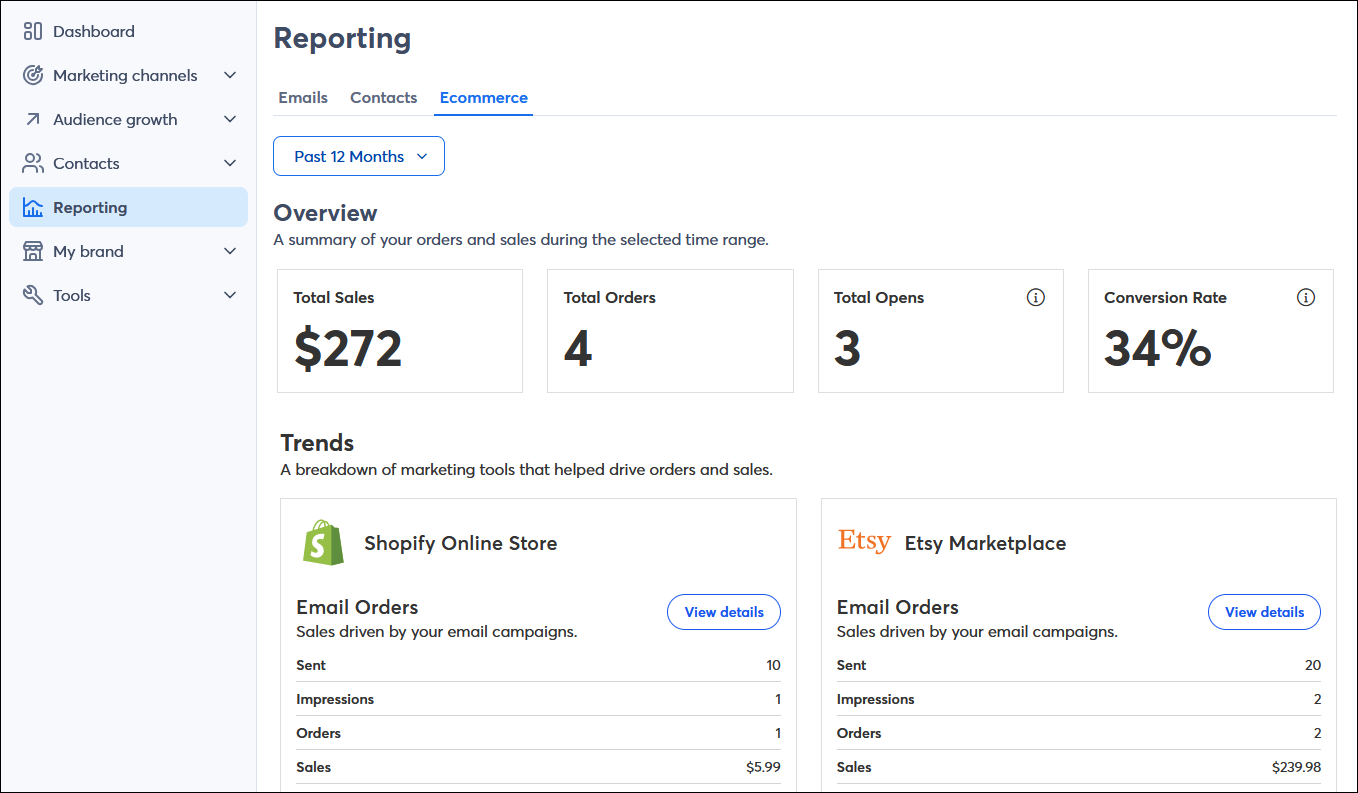1358x793 pixels.
Task: Click the Conversion Rate info icon
Action: point(1306,297)
